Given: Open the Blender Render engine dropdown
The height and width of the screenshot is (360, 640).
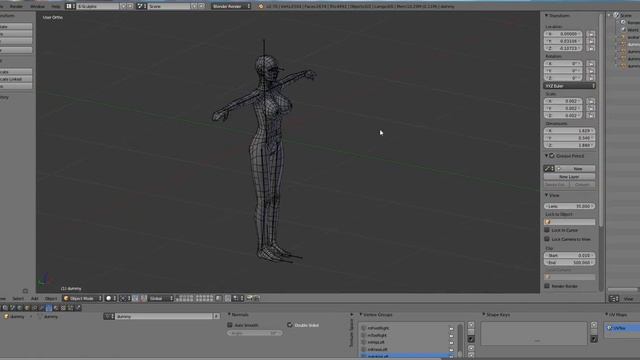Looking at the screenshot, I should pyautogui.click(x=231, y=6).
